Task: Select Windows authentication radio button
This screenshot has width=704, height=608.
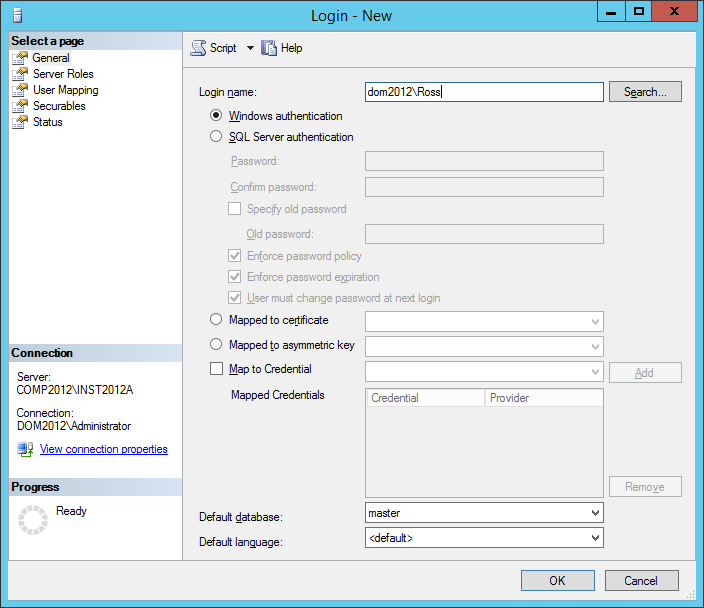Action: [x=216, y=115]
